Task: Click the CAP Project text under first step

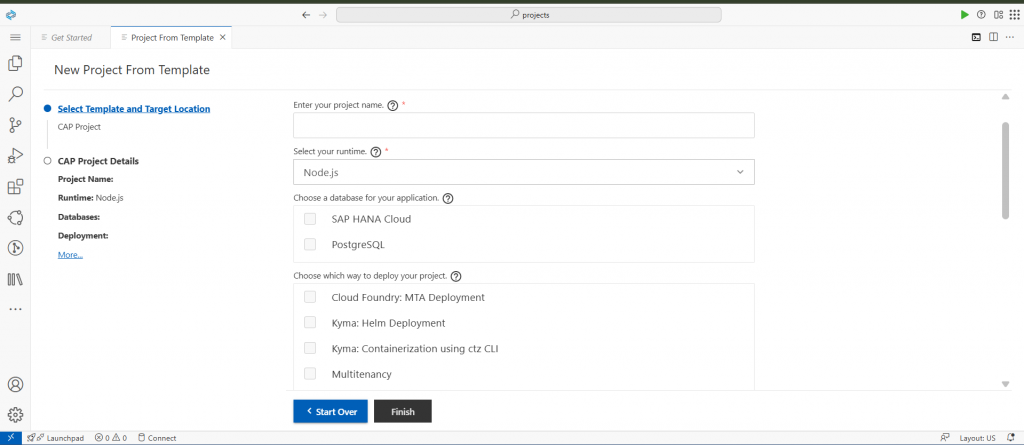Action: tap(79, 127)
